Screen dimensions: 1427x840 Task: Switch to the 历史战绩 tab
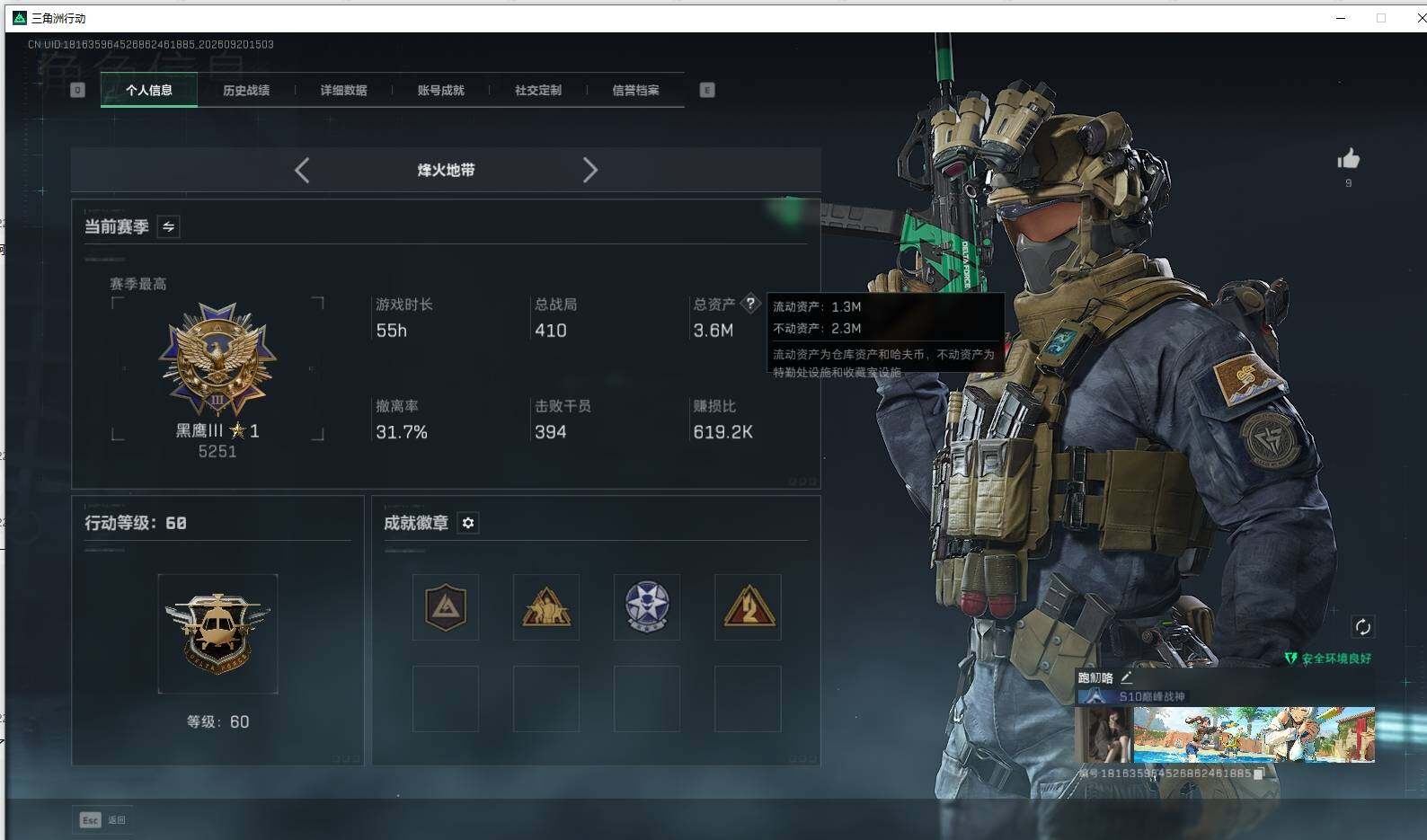246,90
